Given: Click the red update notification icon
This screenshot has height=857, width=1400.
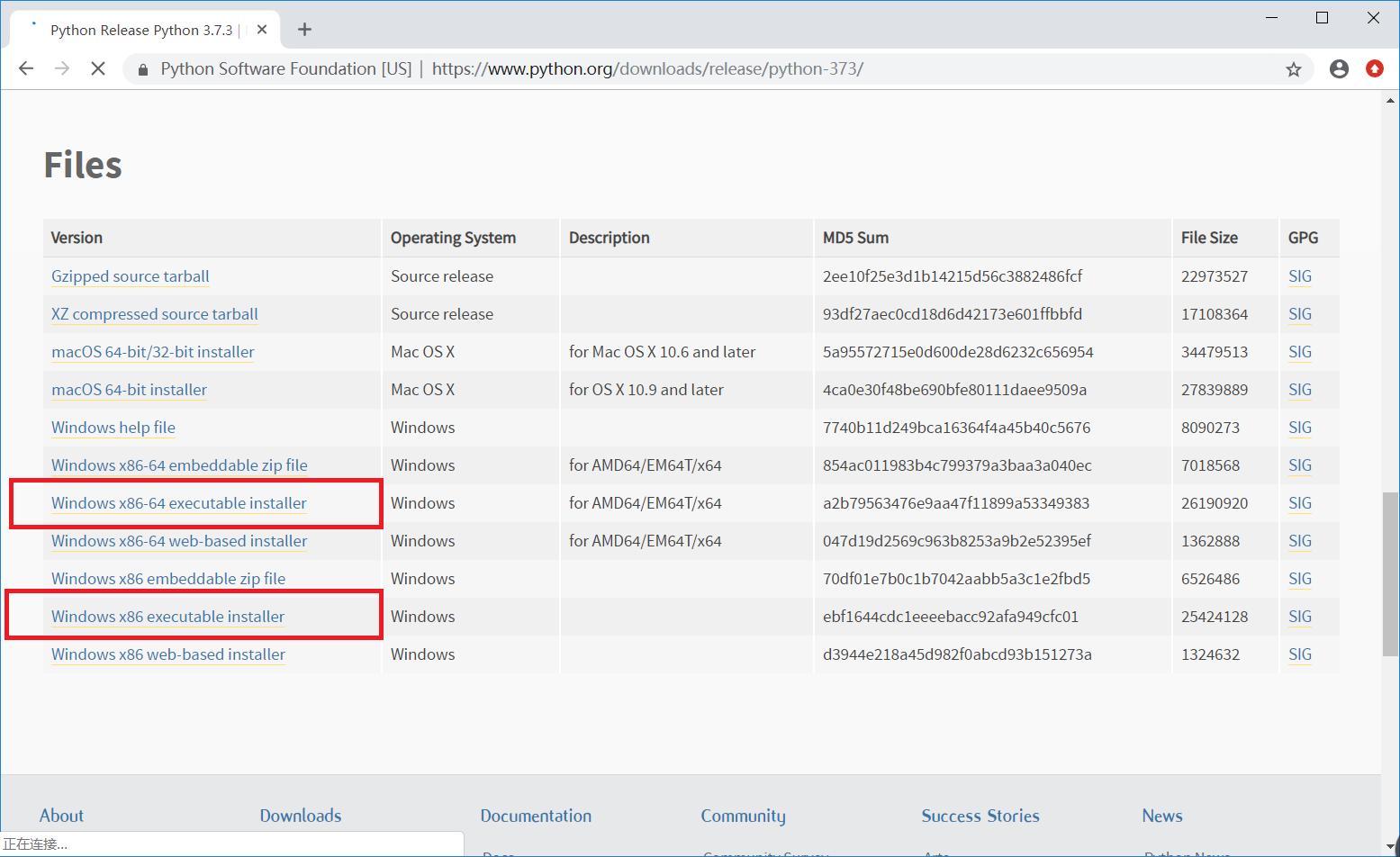Looking at the screenshot, I should pos(1375,68).
